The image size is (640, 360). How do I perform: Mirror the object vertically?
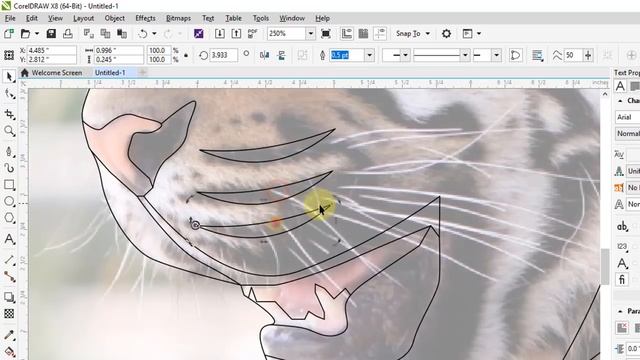coord(282,55)
